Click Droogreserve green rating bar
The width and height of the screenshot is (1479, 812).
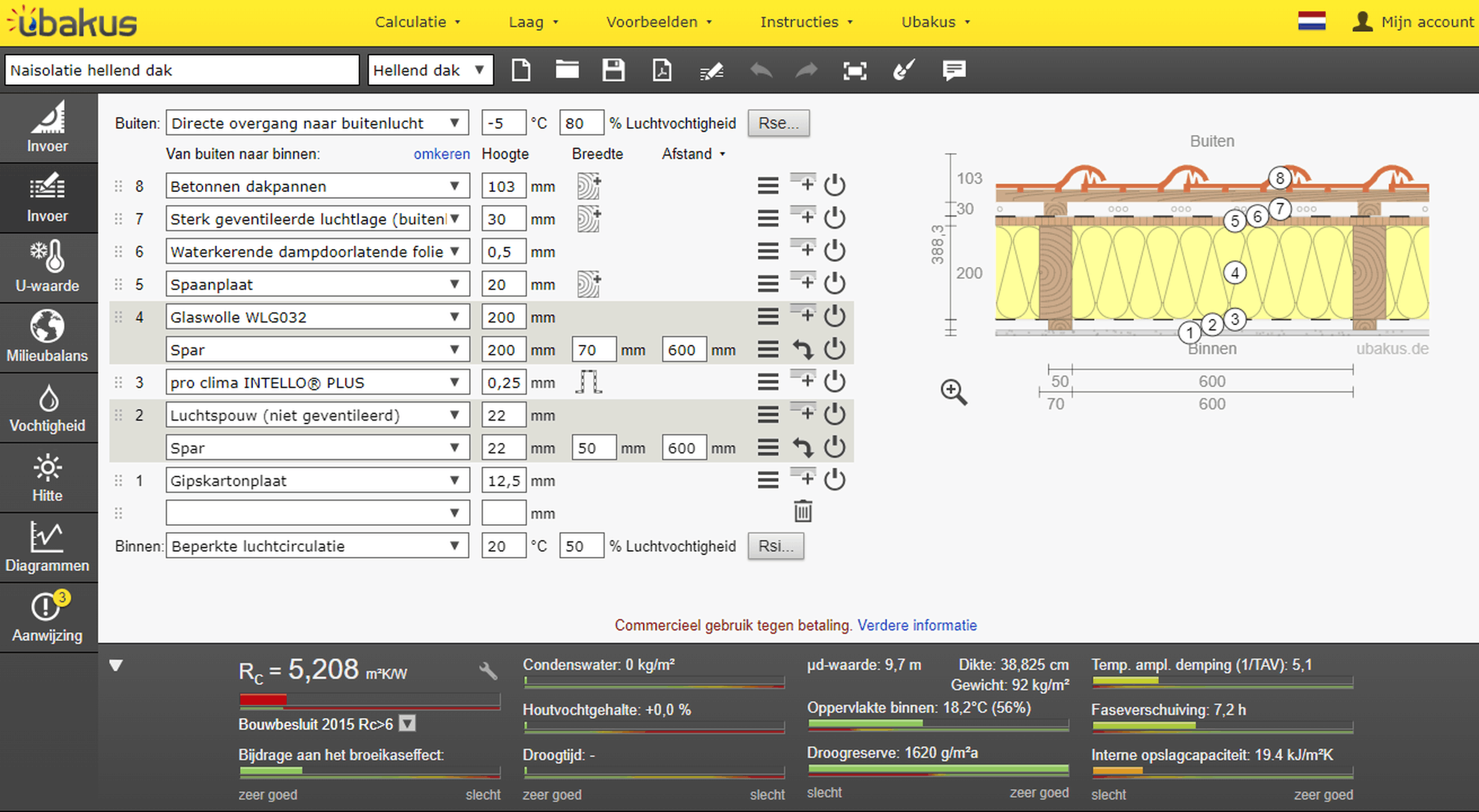[938, 770]
